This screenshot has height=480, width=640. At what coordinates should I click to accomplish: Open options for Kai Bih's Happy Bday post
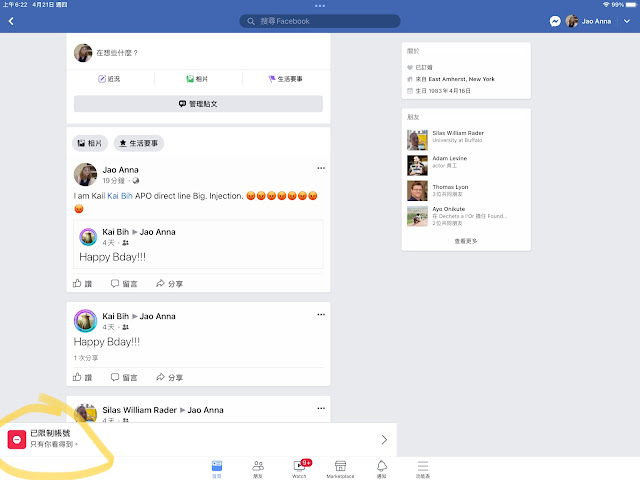coord(321,315)
